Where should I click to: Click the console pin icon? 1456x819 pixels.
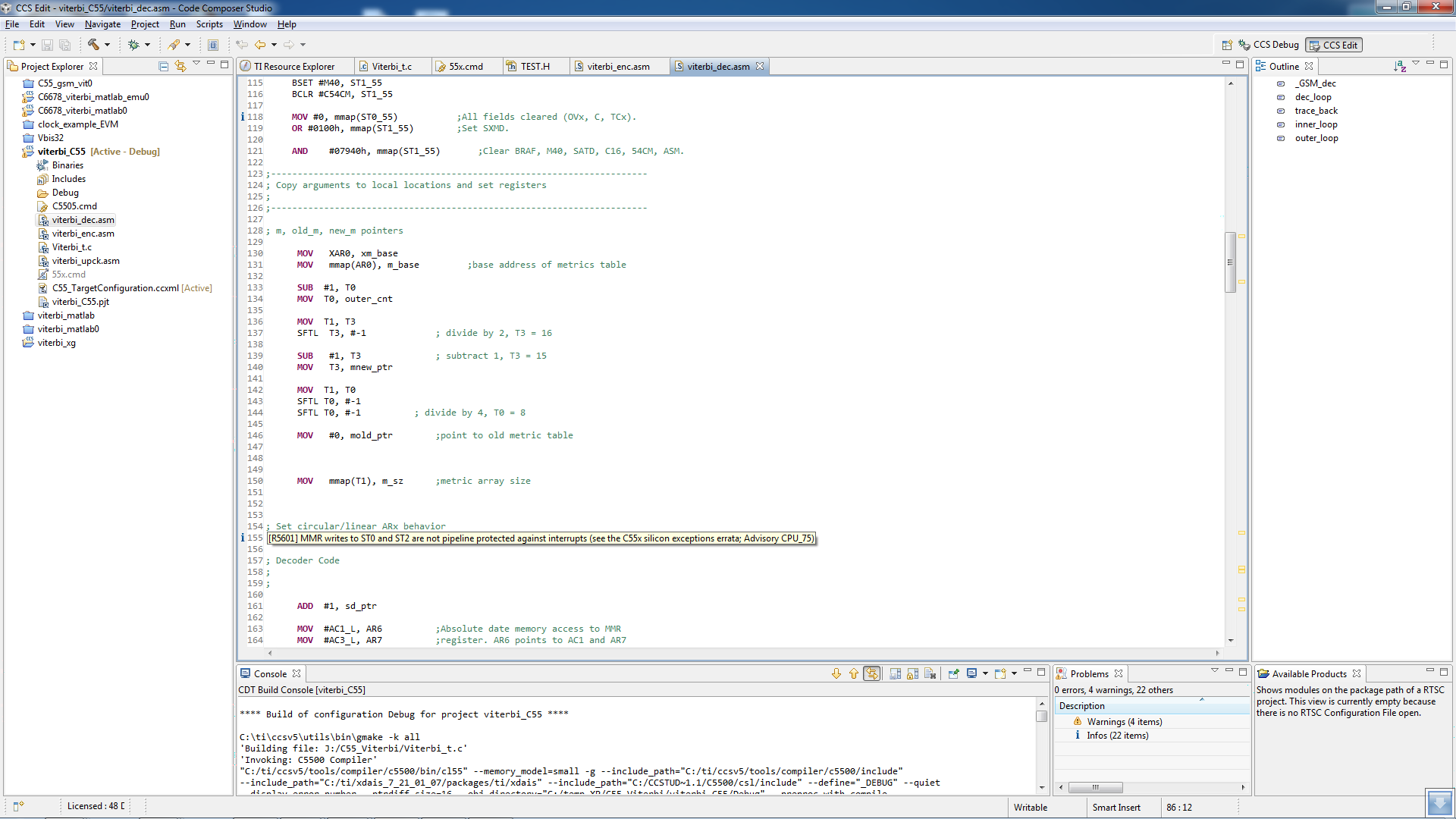coord(954,673)
